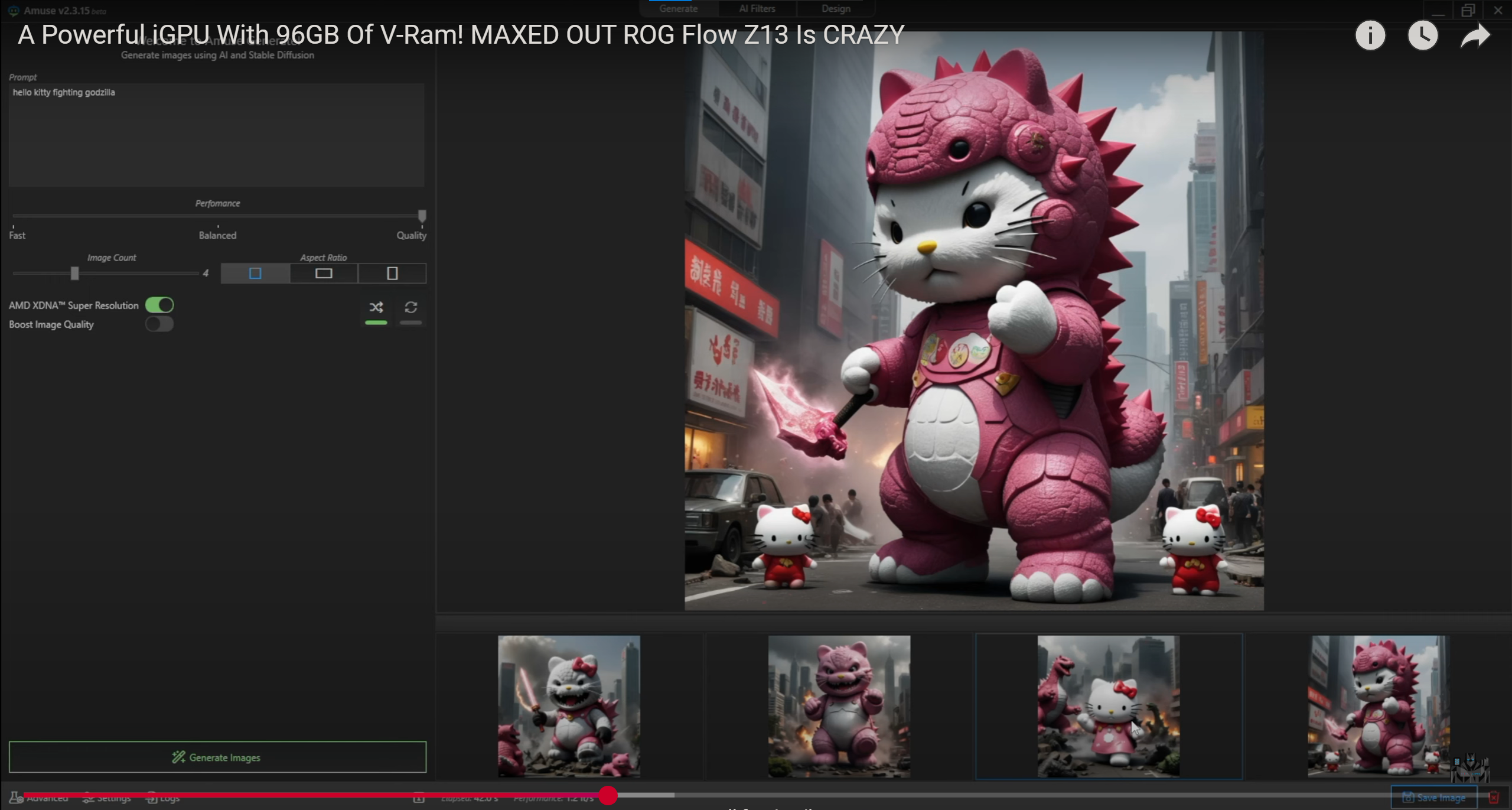The width and height of the screenshot is (1512, 810).
Task: Click the Share arrow icon
Action: [1475, 35]
